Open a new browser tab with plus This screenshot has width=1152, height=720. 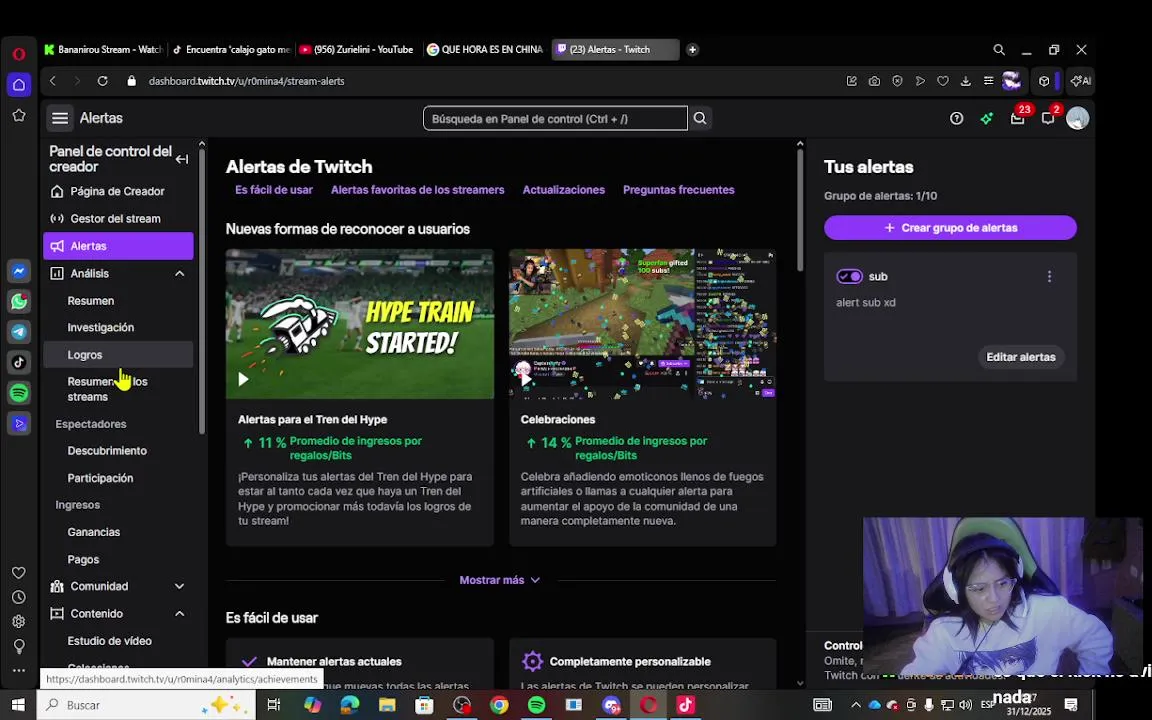(x=692, y=49)
